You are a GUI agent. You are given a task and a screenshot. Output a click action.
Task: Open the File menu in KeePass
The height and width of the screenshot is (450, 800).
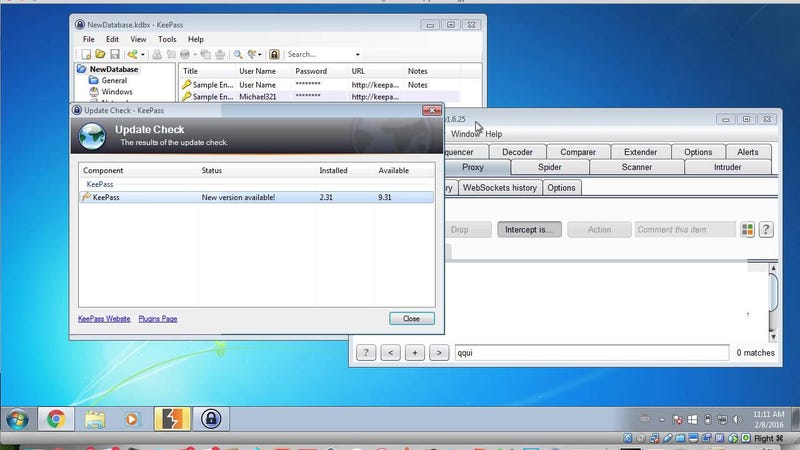[x=89, y=39]
